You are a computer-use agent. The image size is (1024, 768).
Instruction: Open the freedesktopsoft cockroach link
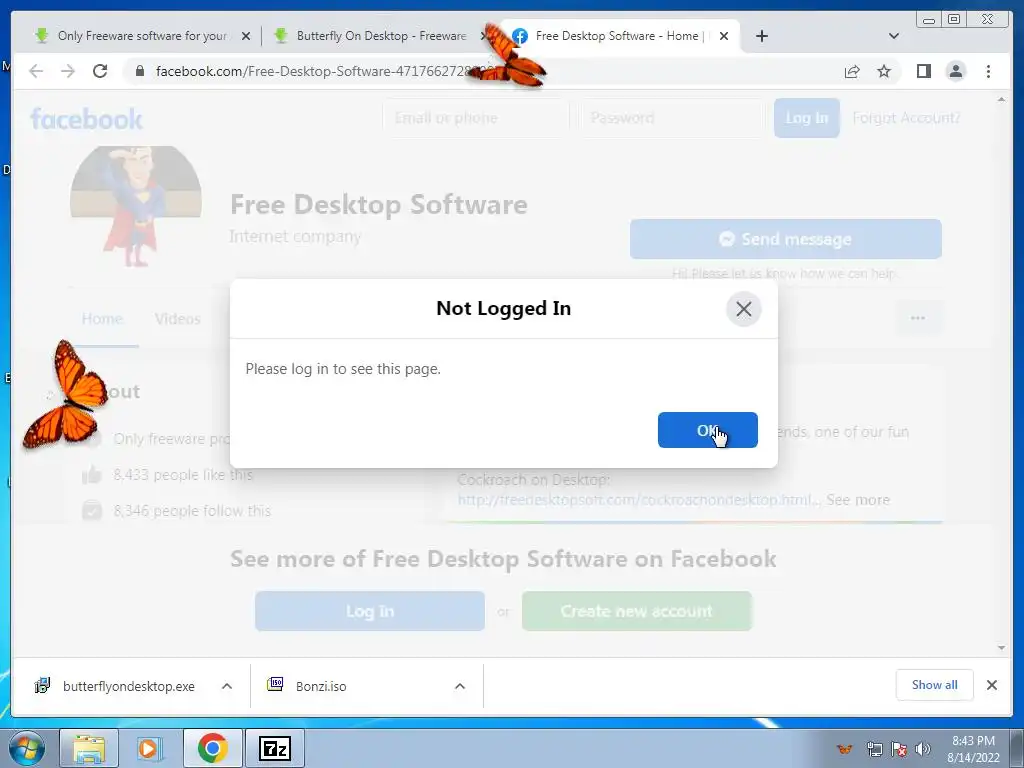pos(639,500)
